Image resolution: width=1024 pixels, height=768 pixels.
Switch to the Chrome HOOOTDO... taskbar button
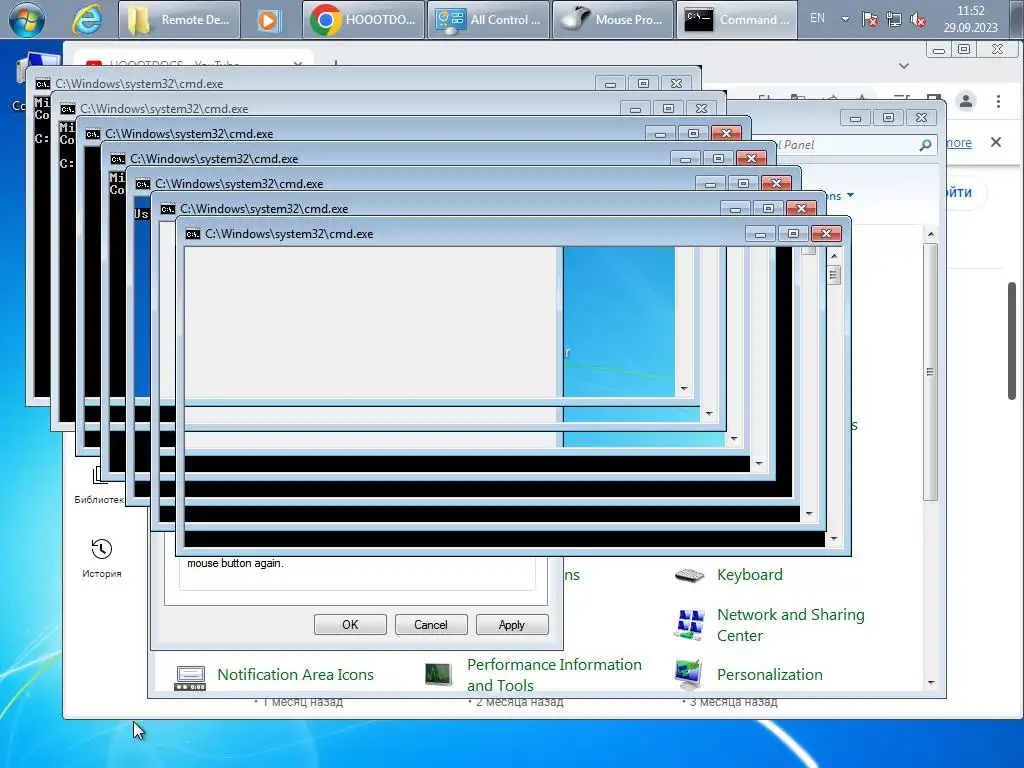pos(363,20)
